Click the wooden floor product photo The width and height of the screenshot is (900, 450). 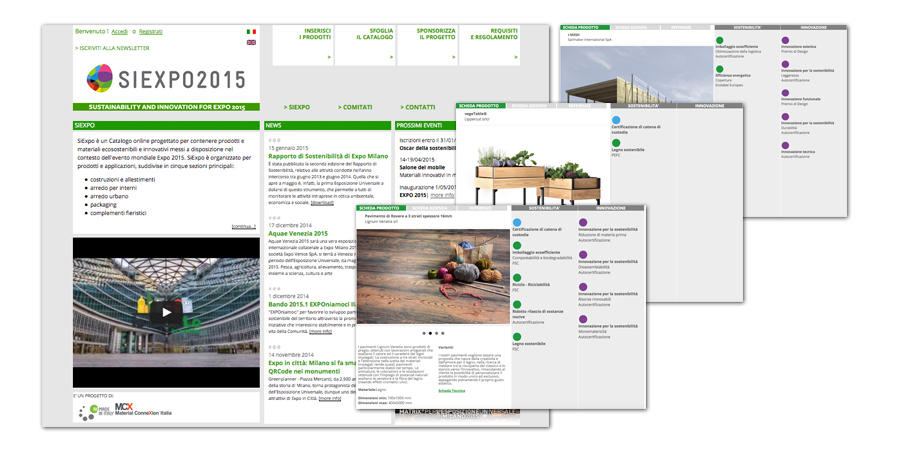(433, 277)
